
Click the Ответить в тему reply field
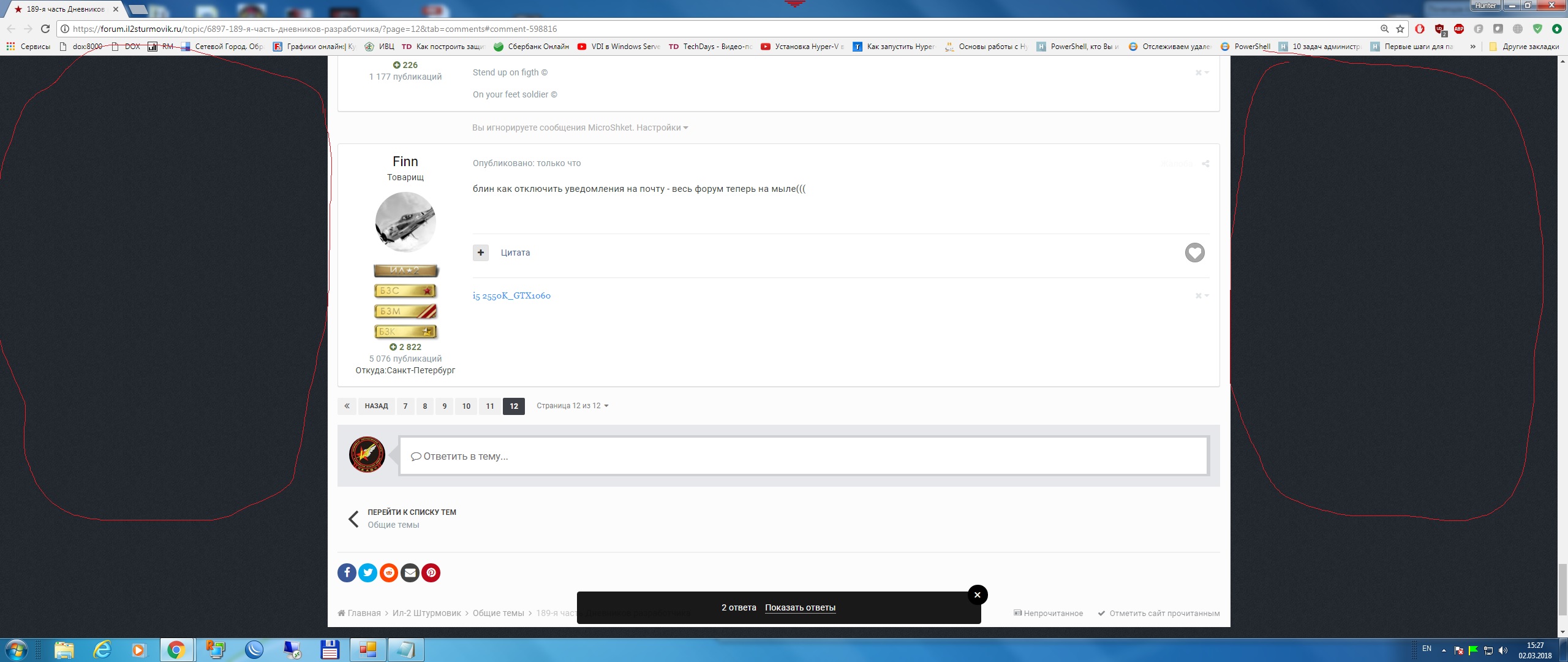(x=804, y=456)
